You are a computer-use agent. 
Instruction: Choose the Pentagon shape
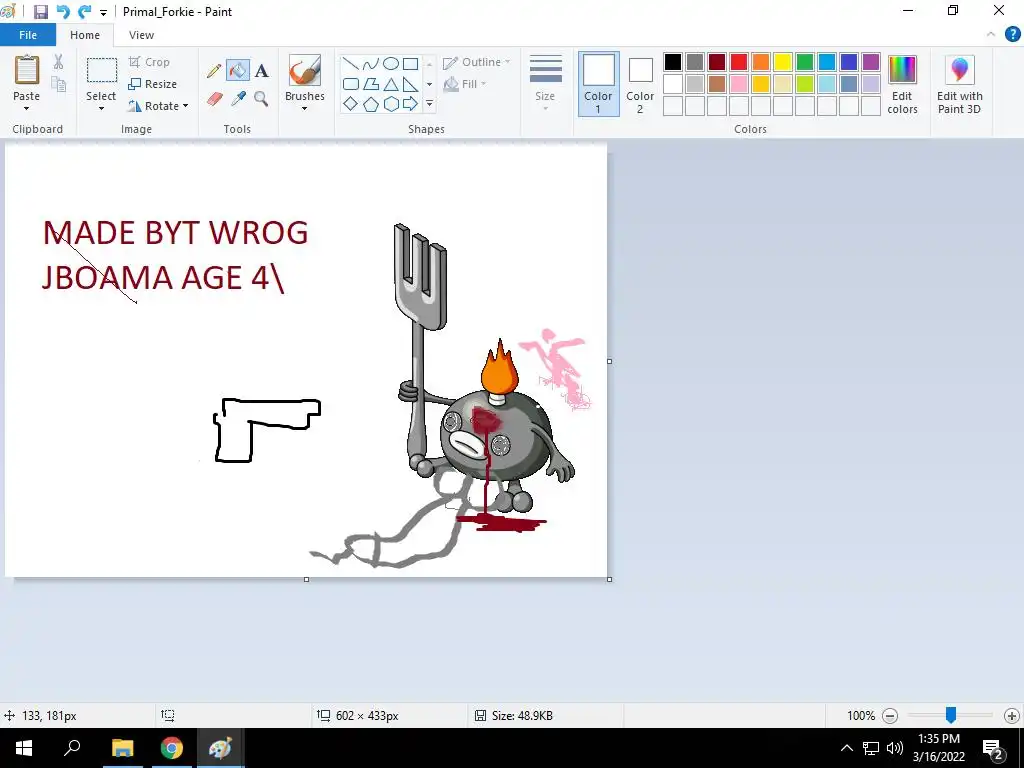coord(371,104)
